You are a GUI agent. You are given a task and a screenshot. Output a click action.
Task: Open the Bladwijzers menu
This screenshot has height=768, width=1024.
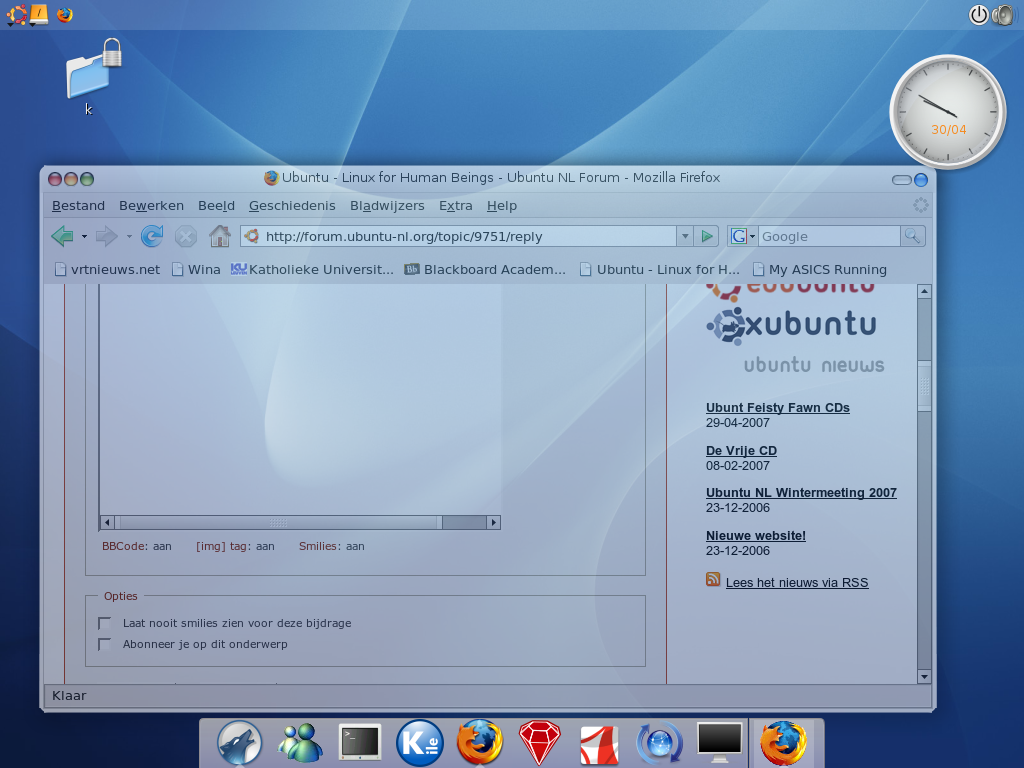(x=387, y=205)
